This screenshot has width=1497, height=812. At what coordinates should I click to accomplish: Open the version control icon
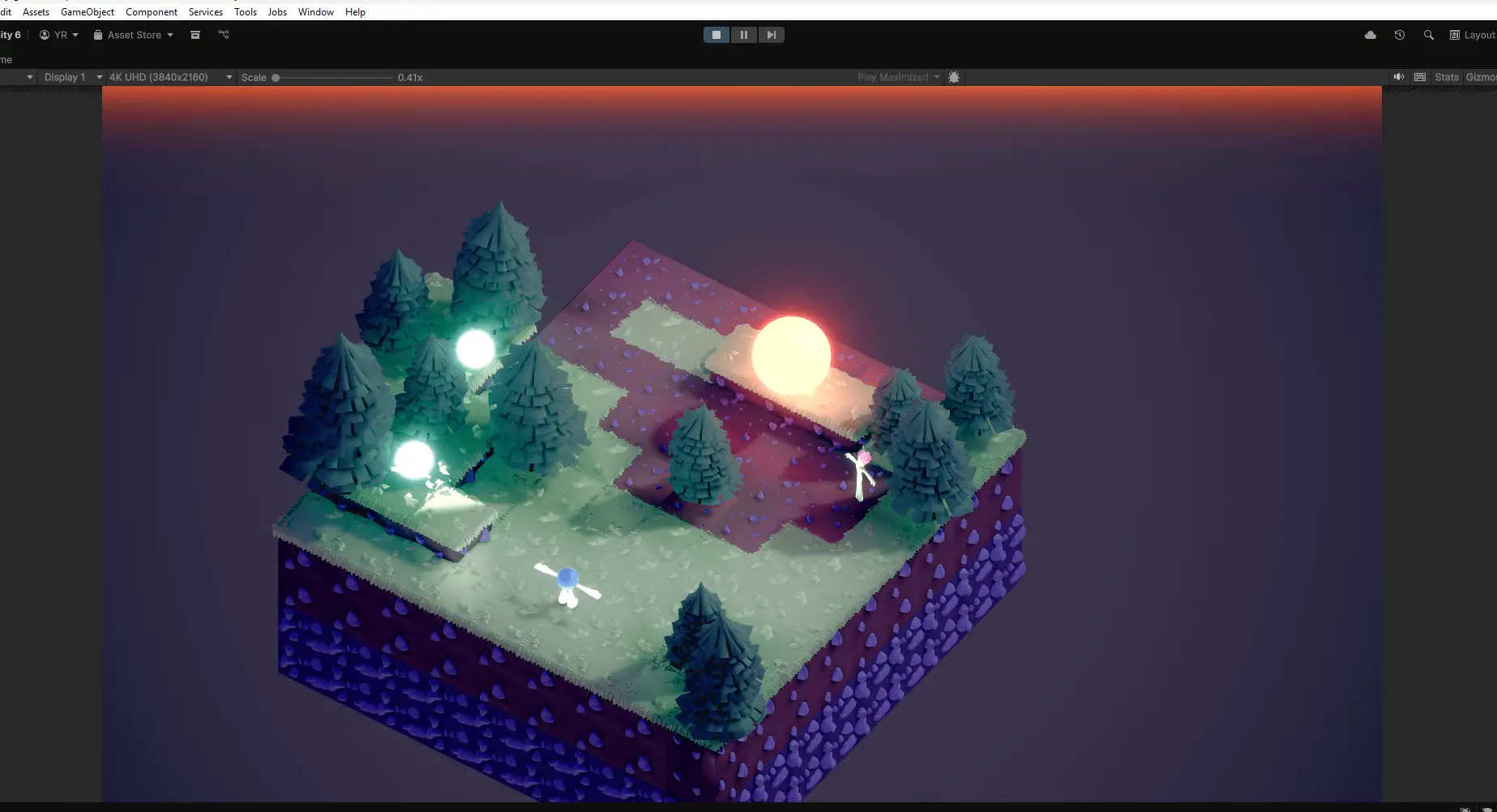pyautogui.click(x=224, y=35)
